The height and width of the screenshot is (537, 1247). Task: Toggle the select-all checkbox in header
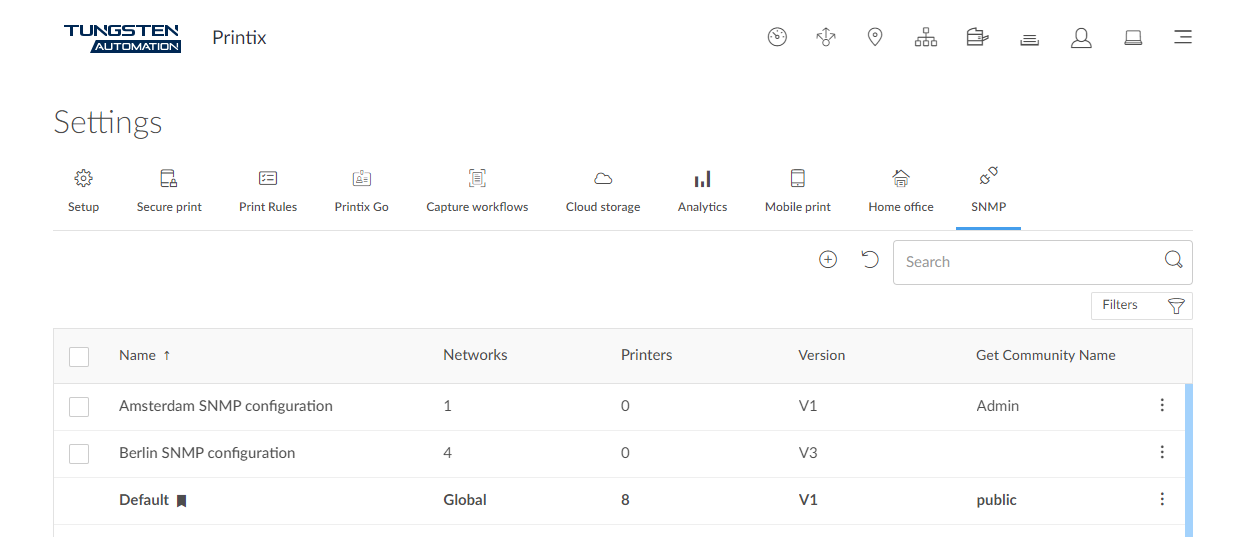click(79, 356)
